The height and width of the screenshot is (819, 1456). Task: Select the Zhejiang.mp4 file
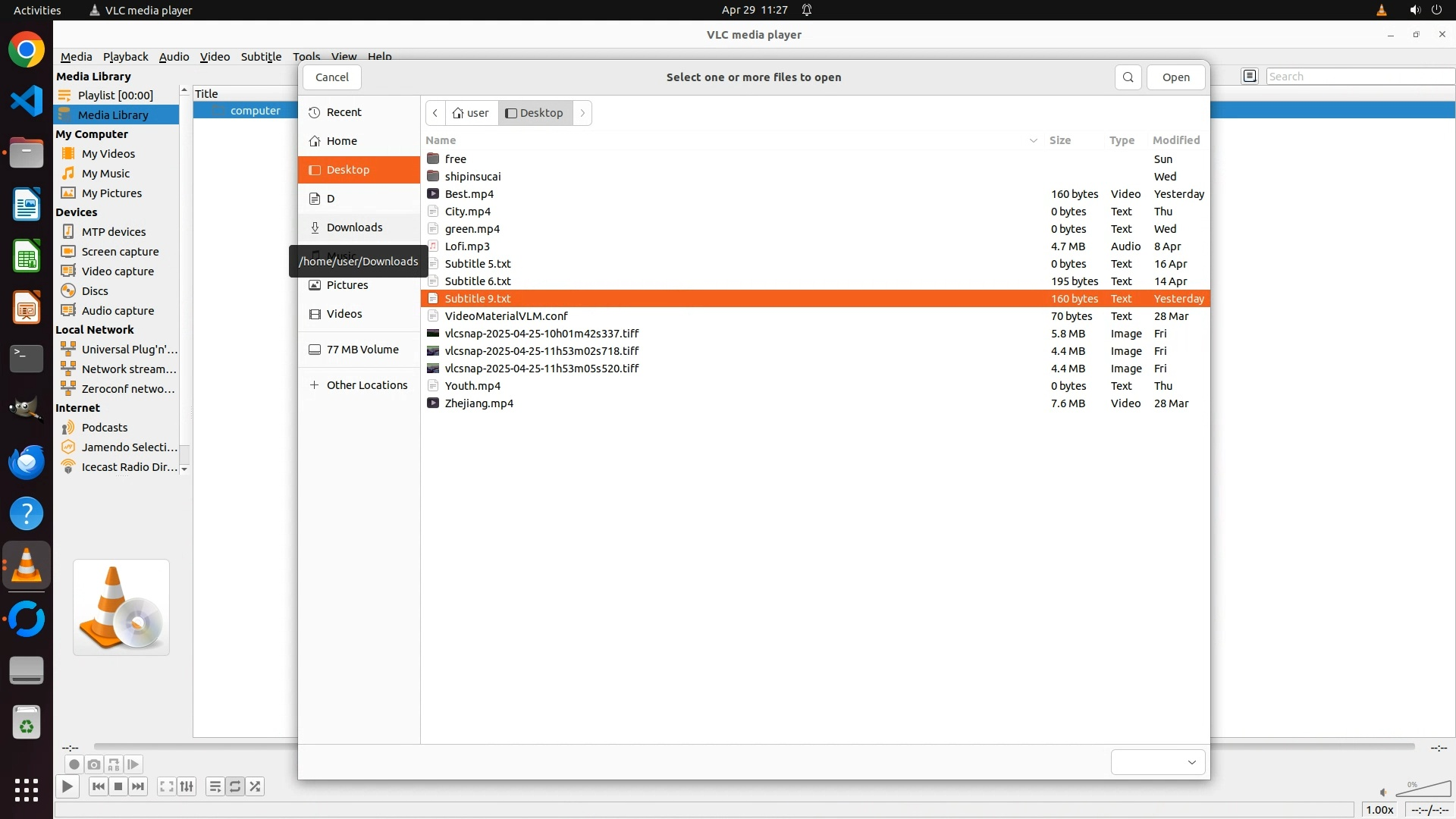(x=479, y=403)
